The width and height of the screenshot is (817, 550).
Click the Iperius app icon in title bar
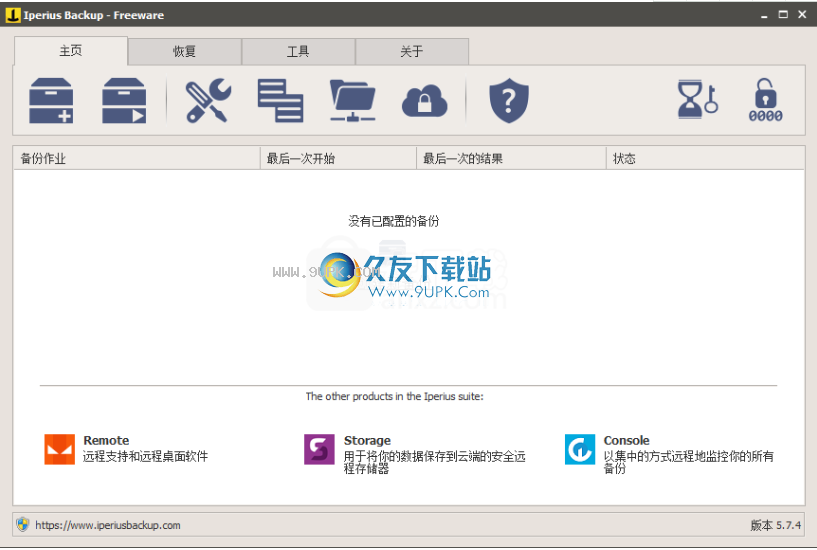(x=13, y=15)
